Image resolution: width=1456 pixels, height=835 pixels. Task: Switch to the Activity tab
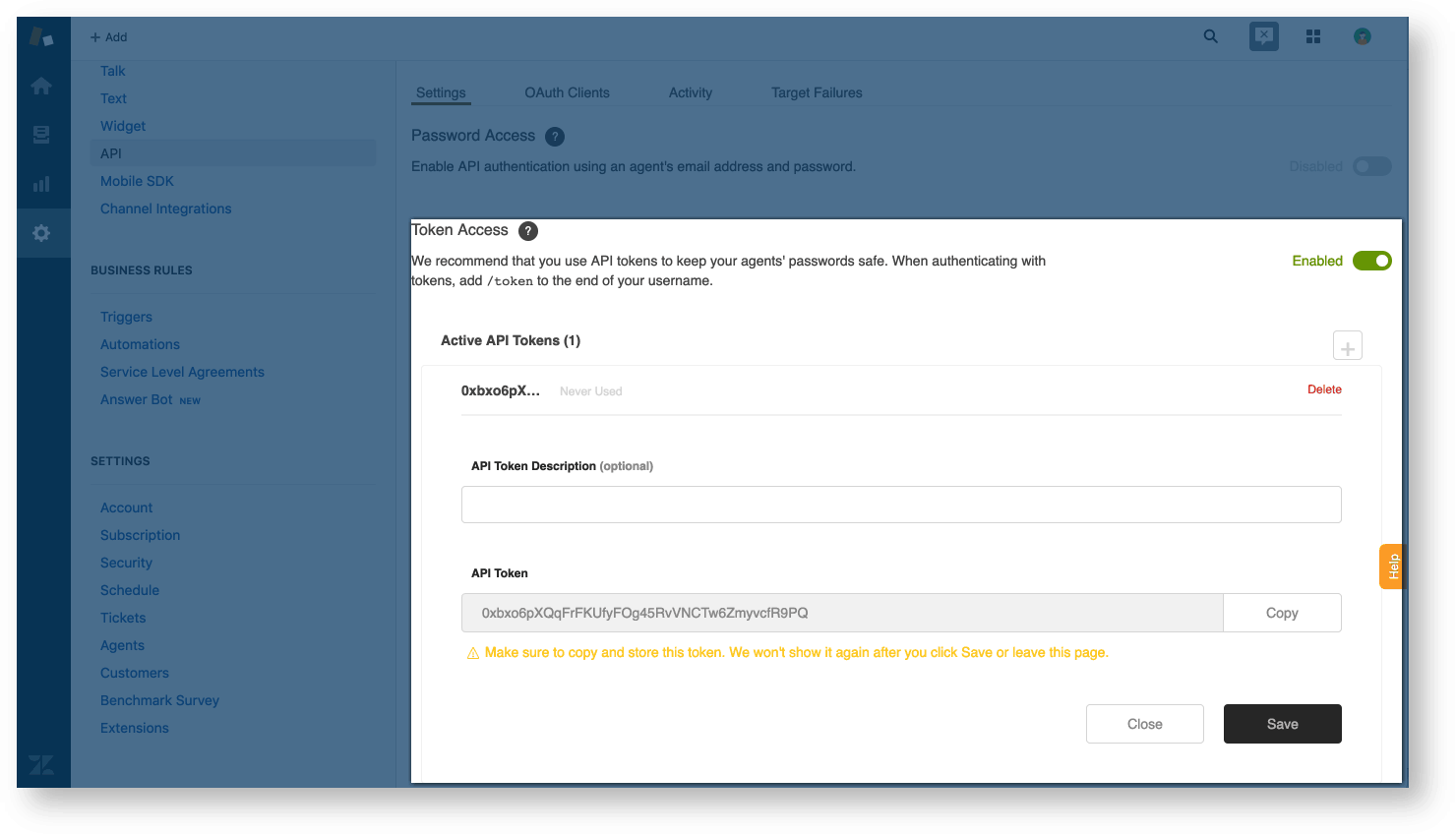(691, 92)
